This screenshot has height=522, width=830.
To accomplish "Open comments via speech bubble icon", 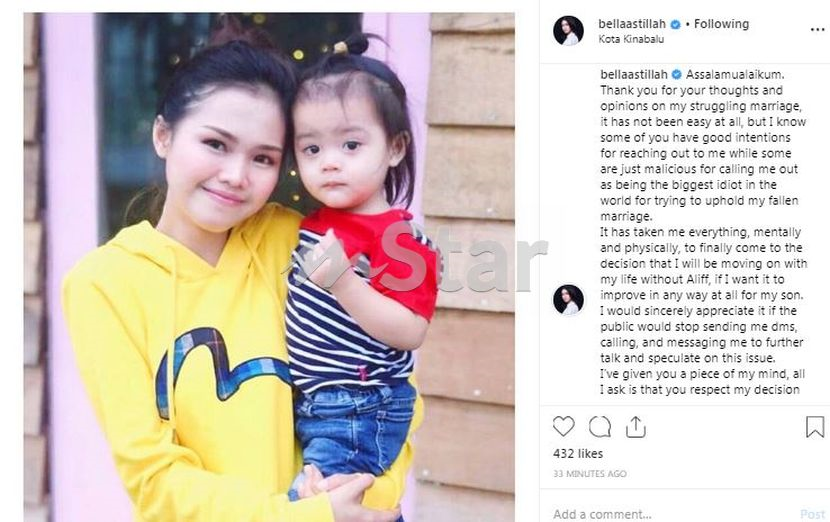I will (x=600, y=427).
